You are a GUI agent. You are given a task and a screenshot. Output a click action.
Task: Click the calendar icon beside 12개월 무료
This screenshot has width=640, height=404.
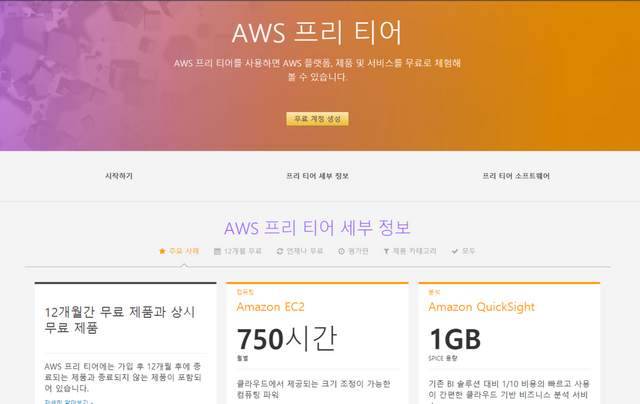coord(217,251)
